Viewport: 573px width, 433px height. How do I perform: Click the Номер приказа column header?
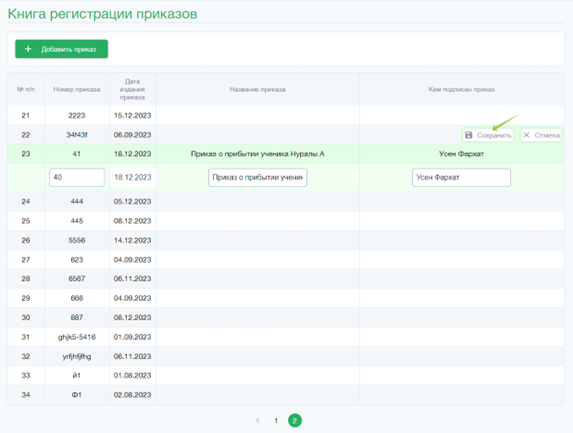tap(77, 90)
